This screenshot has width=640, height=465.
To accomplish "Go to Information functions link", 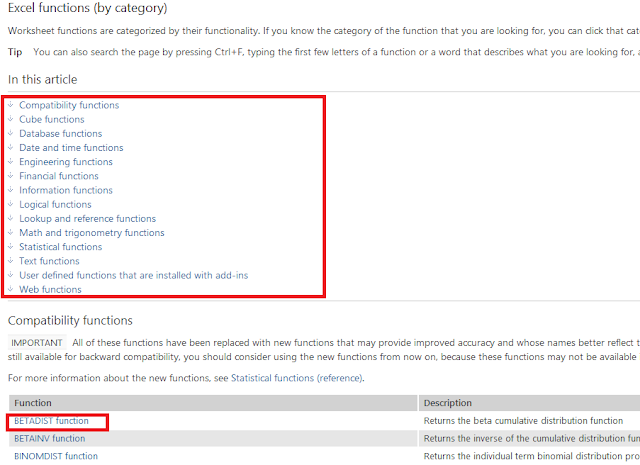I will tap(66, 190).
